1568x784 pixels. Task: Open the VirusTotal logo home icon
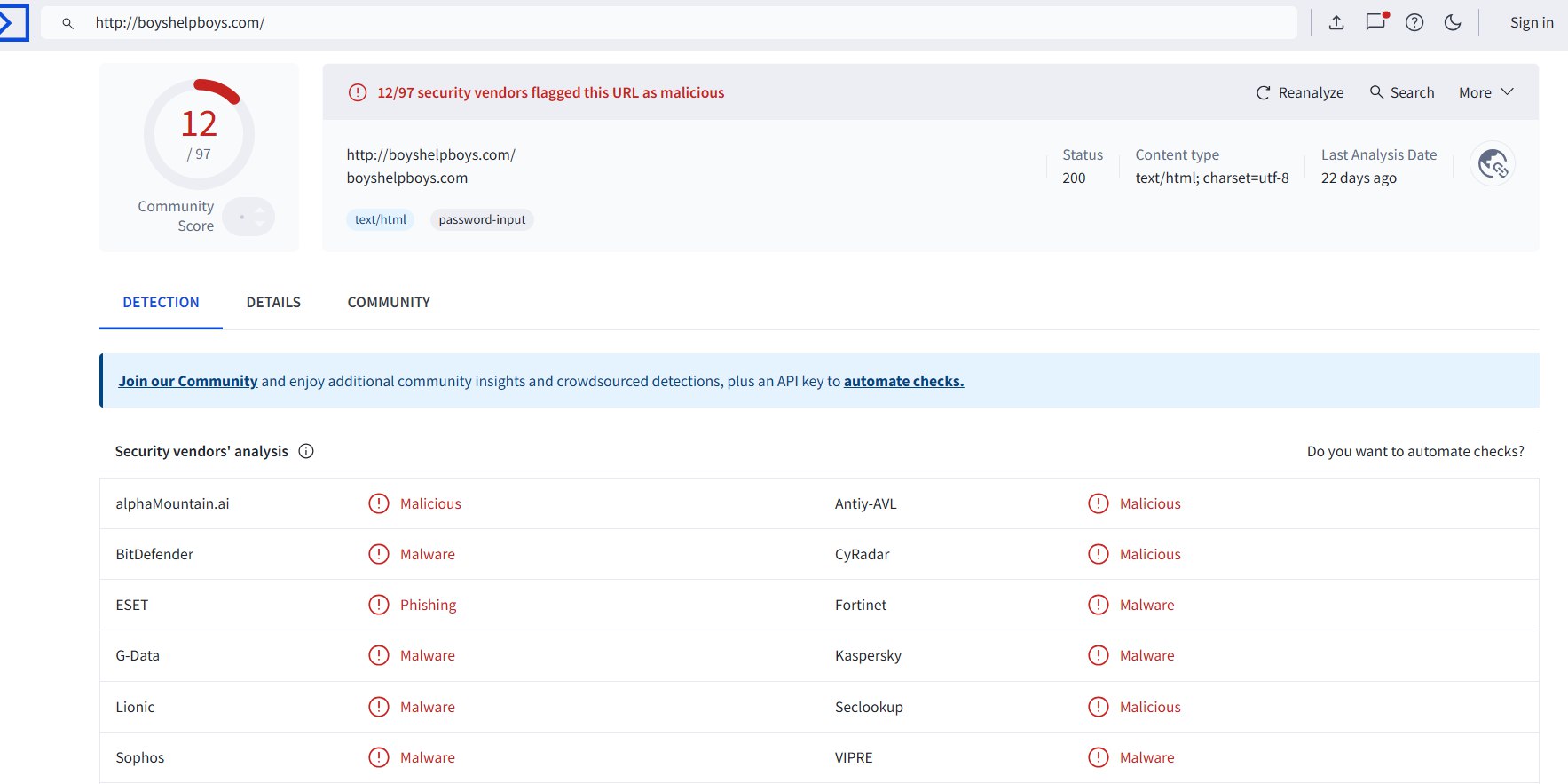point(12,22)
